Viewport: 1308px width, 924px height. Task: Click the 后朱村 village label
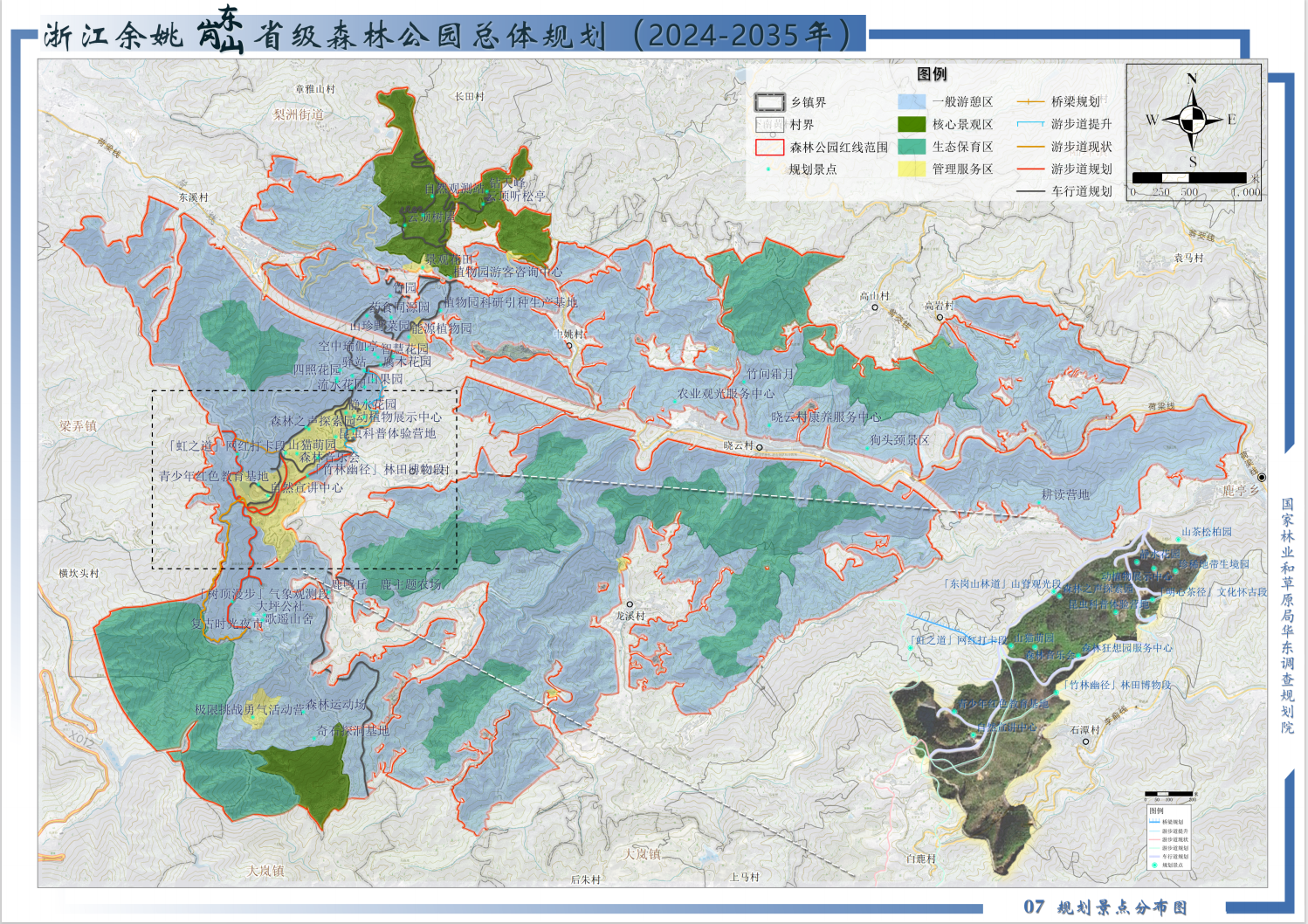coord(586,879)
